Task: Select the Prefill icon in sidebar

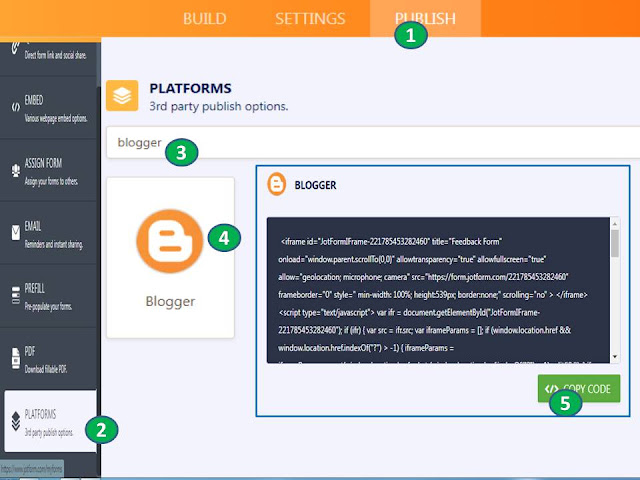Action: (16, 295)
